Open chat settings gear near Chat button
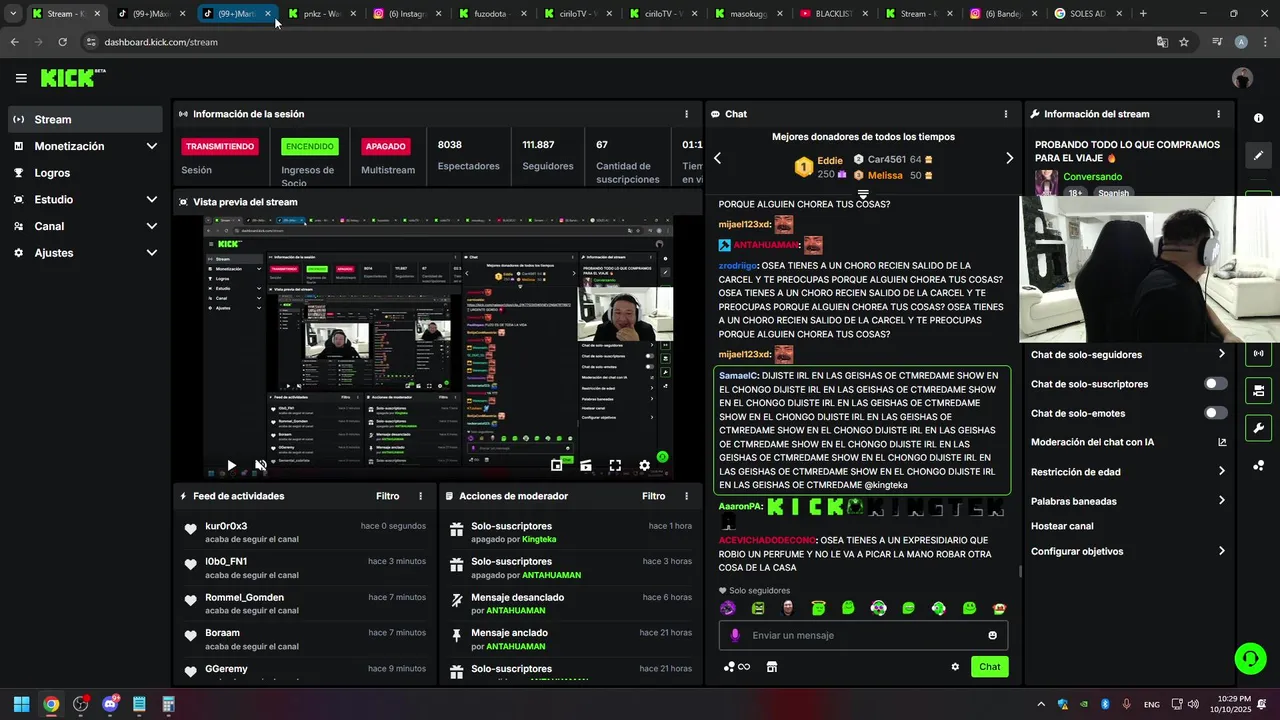1280x720 pixels. [x=955, y=667]
